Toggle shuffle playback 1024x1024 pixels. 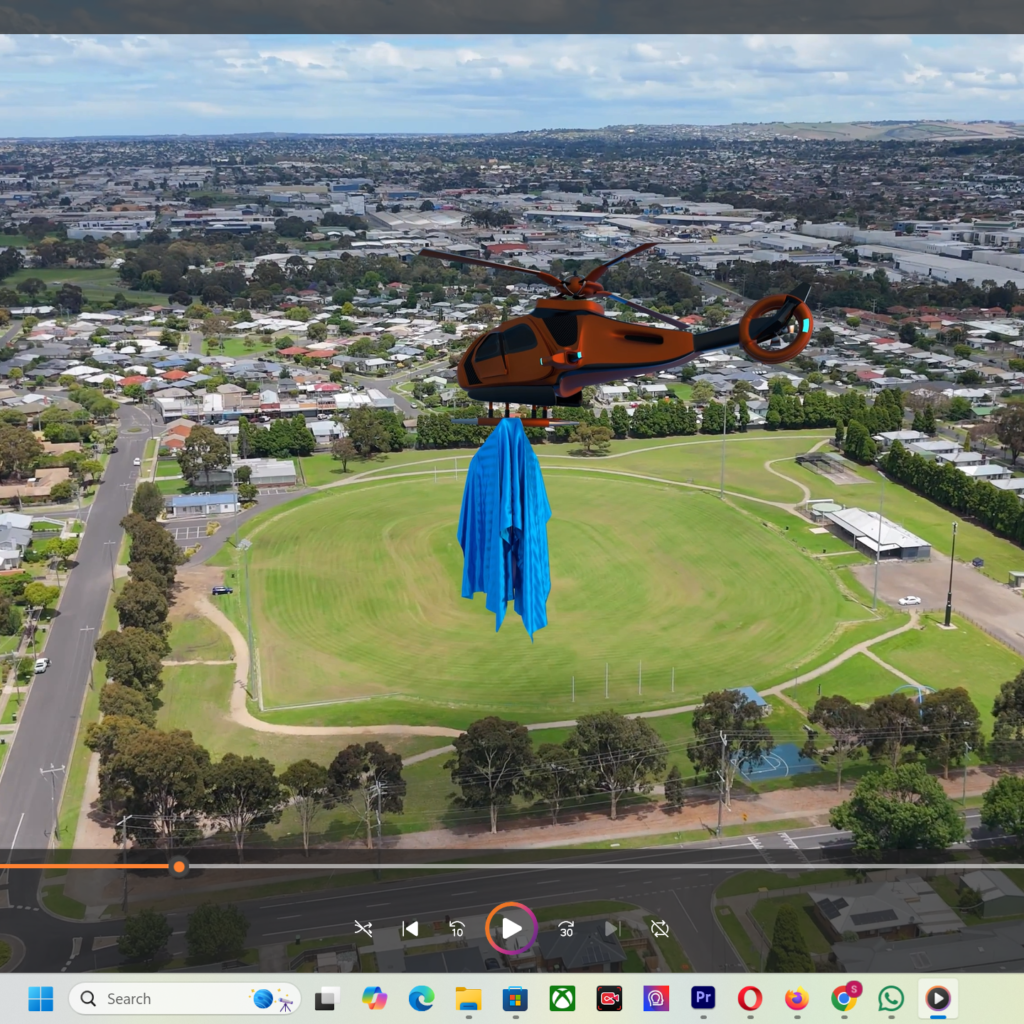tap(363, 929)
